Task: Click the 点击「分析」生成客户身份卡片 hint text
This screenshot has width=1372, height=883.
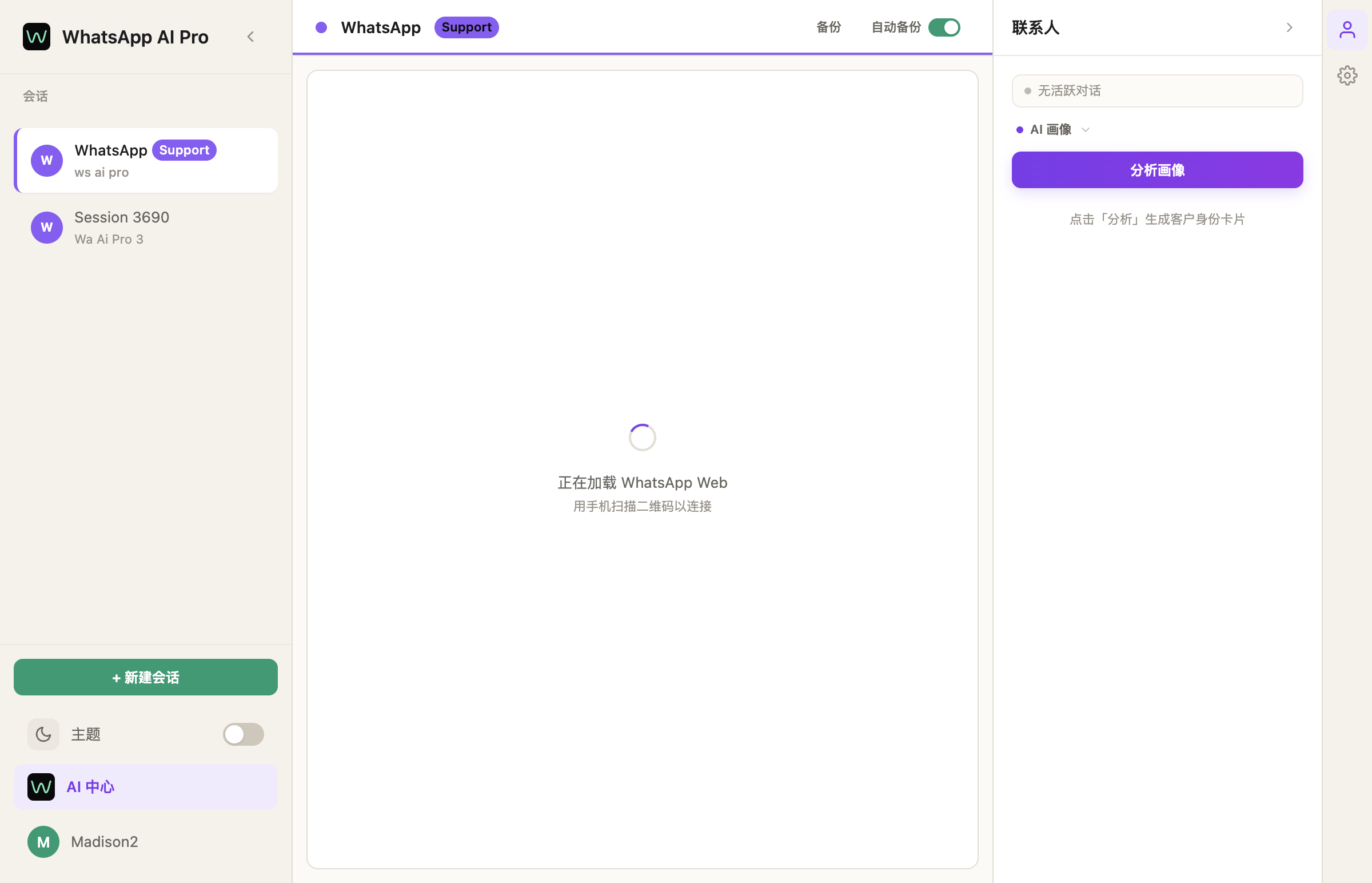Action: coord(1157,219)
